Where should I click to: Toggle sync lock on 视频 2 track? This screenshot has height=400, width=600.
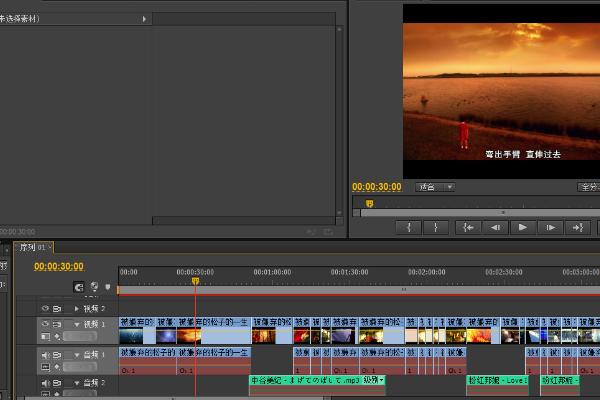click(x=57, y=309)
